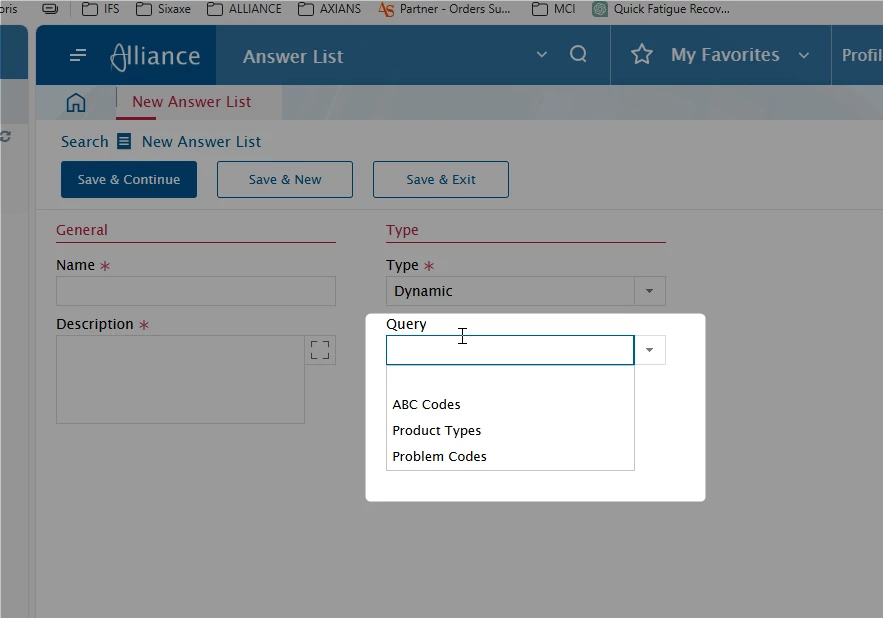Toggle the Query dropdown arrow
This screenshot has height=618, width=883.
click(x=649, y=350)
